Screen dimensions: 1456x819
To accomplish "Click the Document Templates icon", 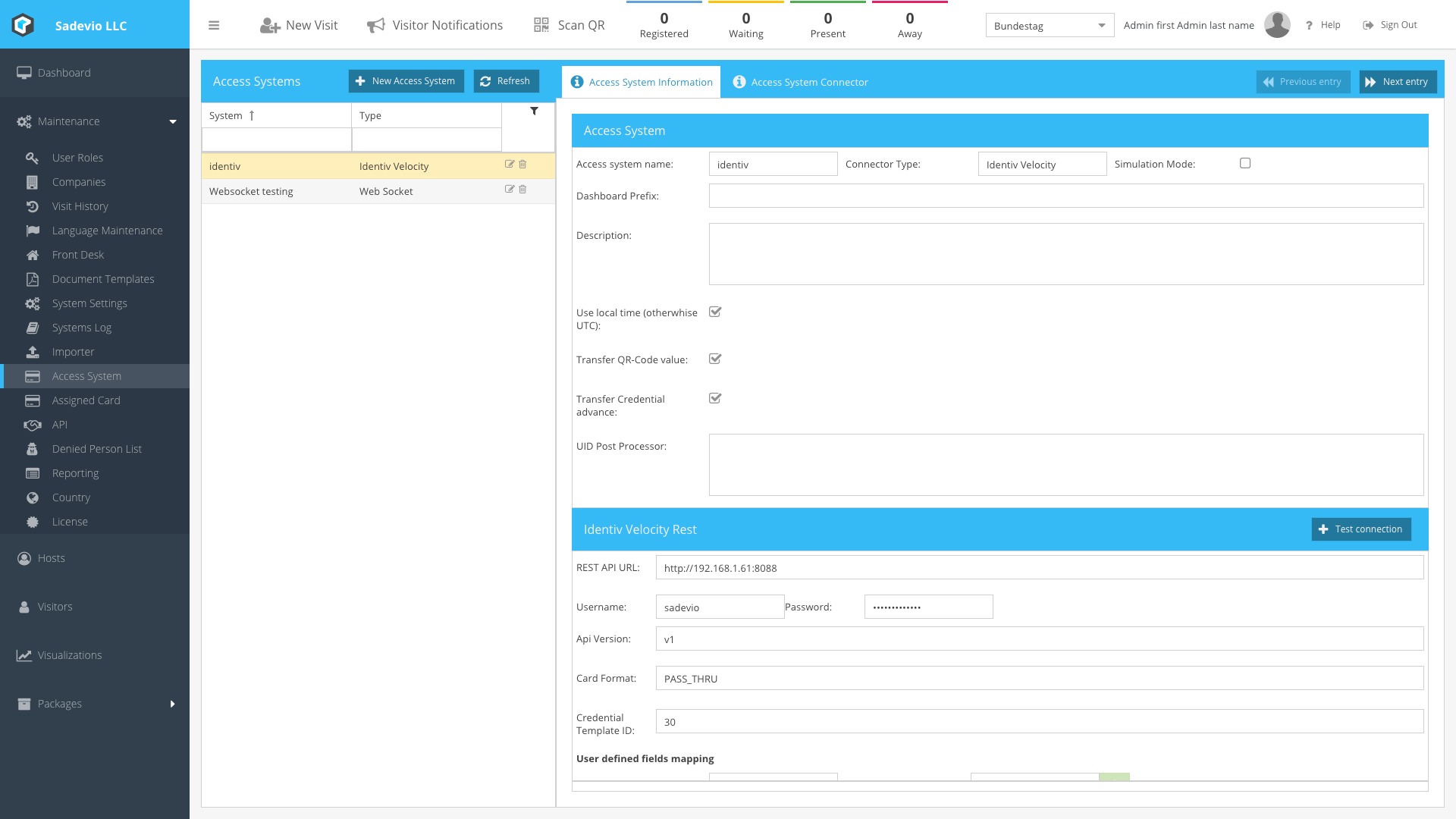I will pyautogui.click(x=32, y=279).
